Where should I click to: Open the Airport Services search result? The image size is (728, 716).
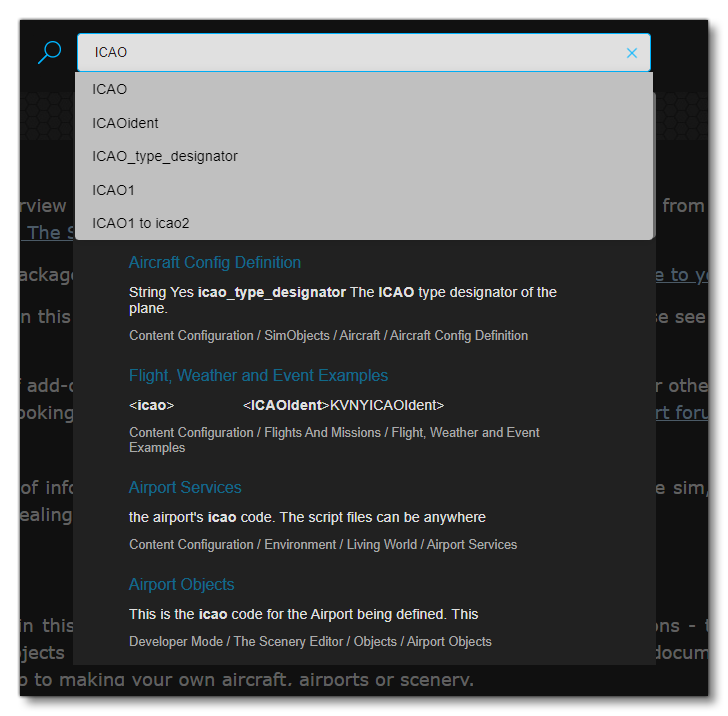click(x=185, y=488)
